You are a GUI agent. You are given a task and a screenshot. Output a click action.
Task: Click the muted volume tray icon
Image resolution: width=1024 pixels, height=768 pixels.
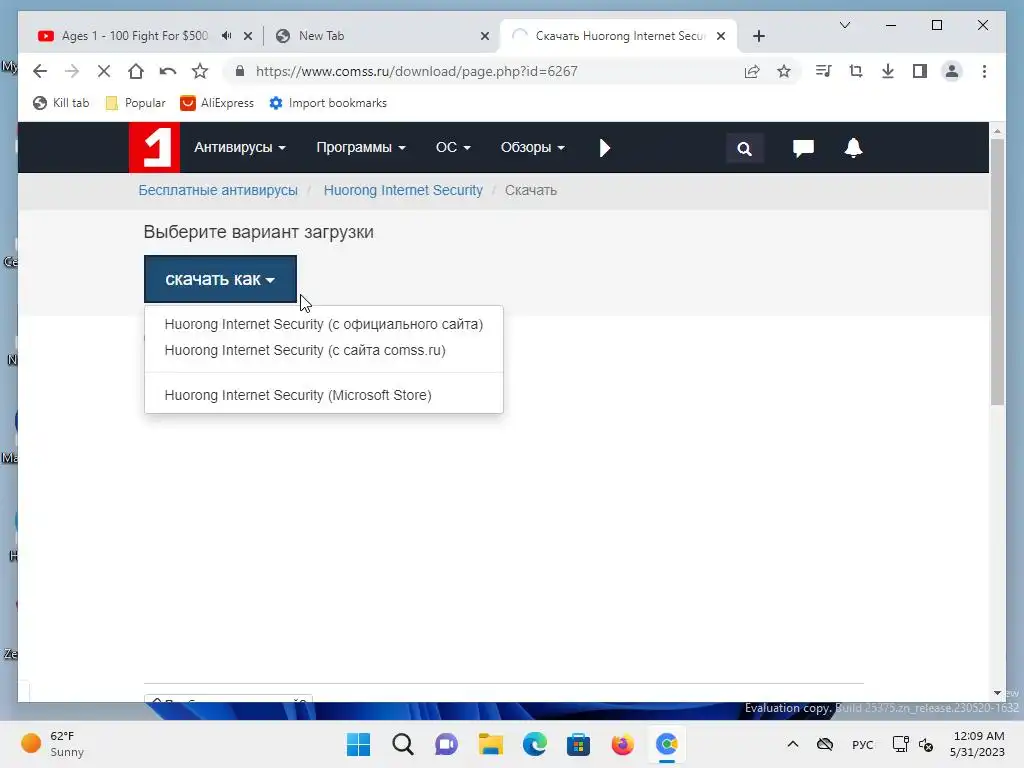coord(925,744)
